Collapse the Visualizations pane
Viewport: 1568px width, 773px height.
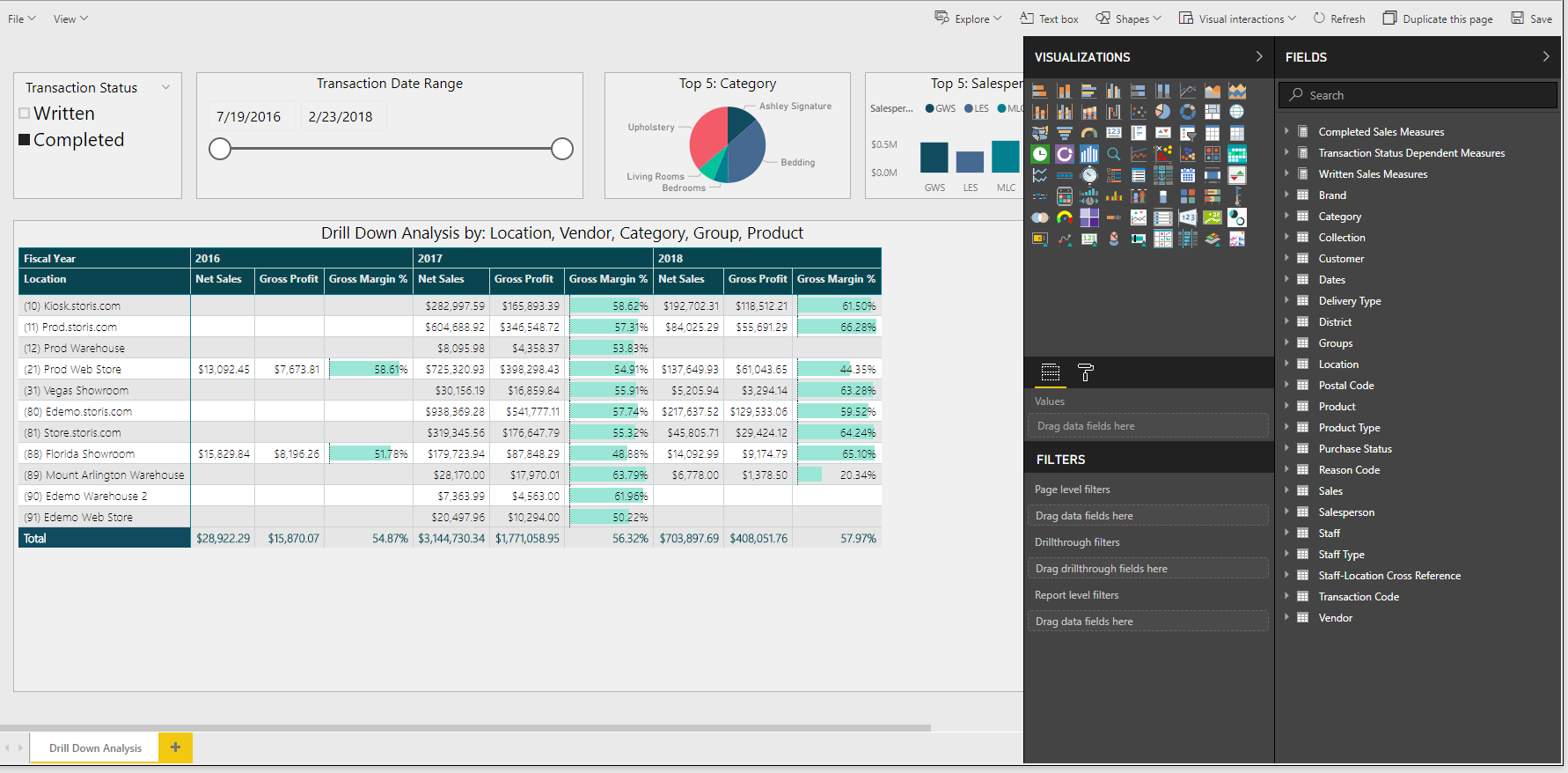[1259, 56]
